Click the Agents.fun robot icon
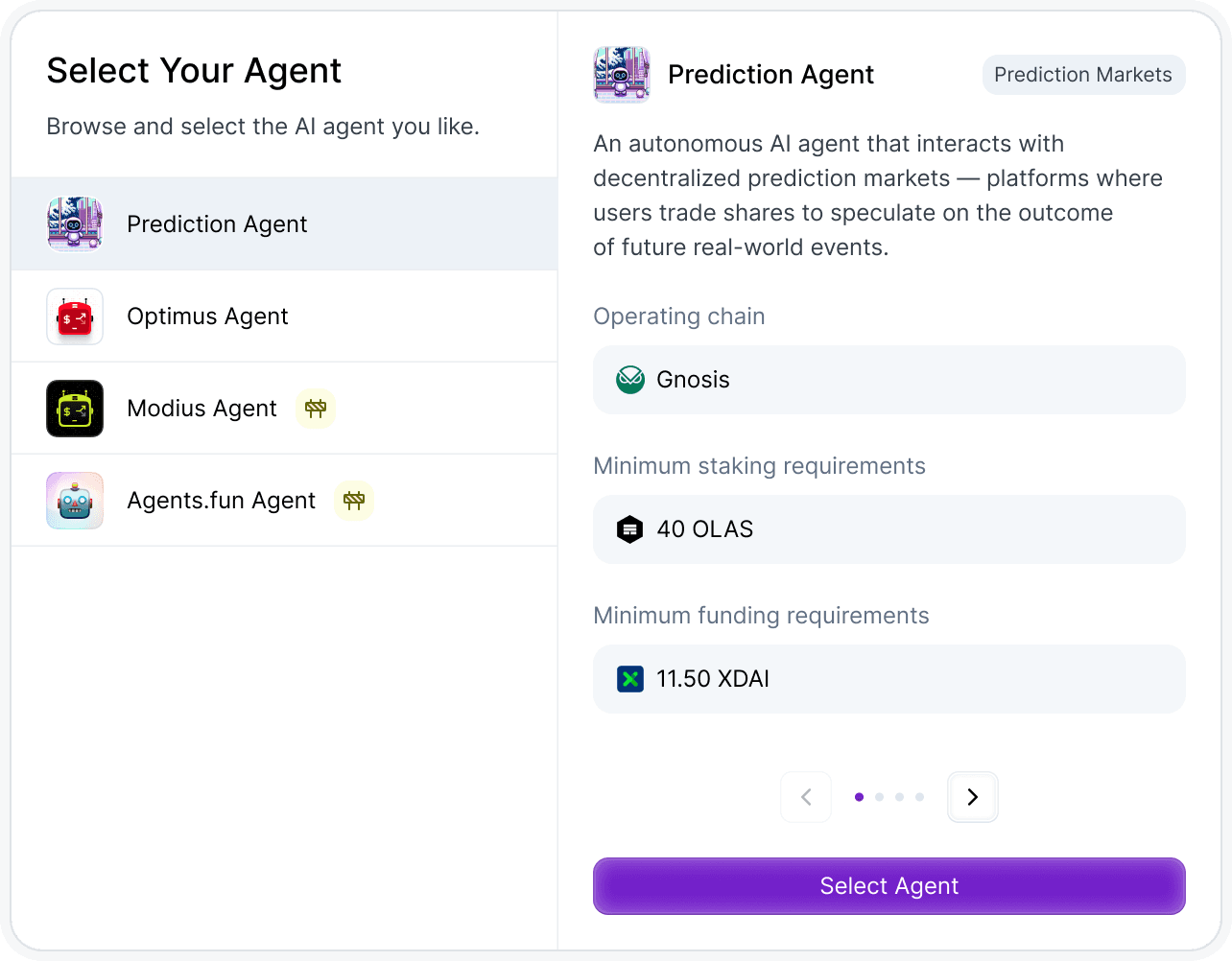Viewport: 1232px width, 961px height. point(75,501)
